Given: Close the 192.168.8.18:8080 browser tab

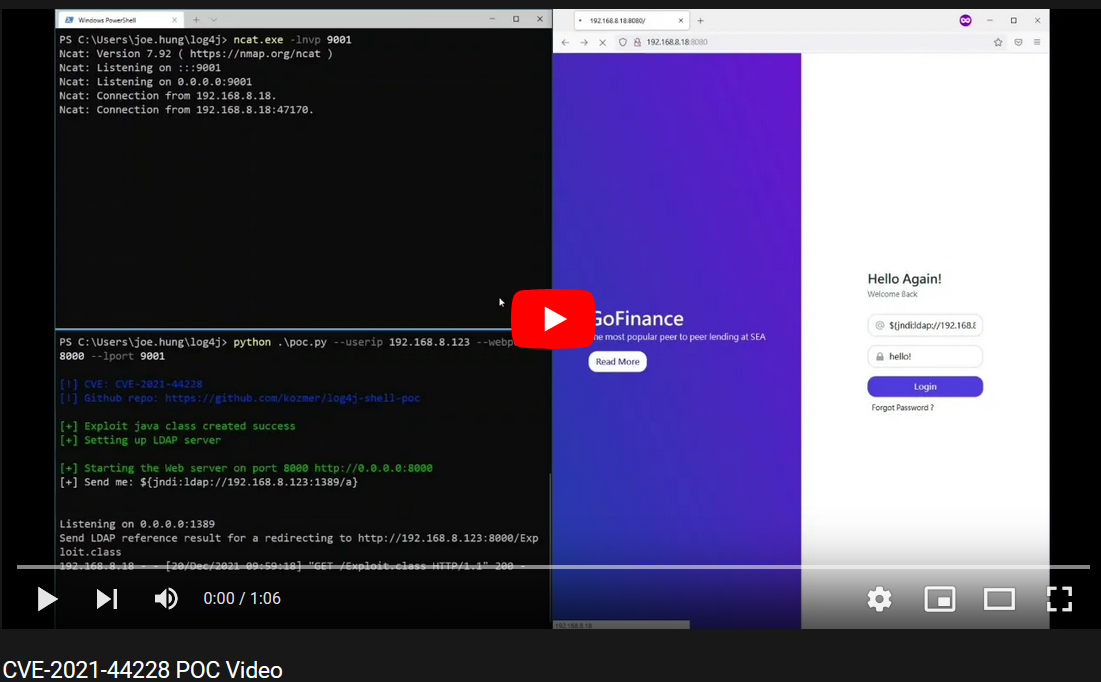Looking at the screenshot, I should point(680,20).
